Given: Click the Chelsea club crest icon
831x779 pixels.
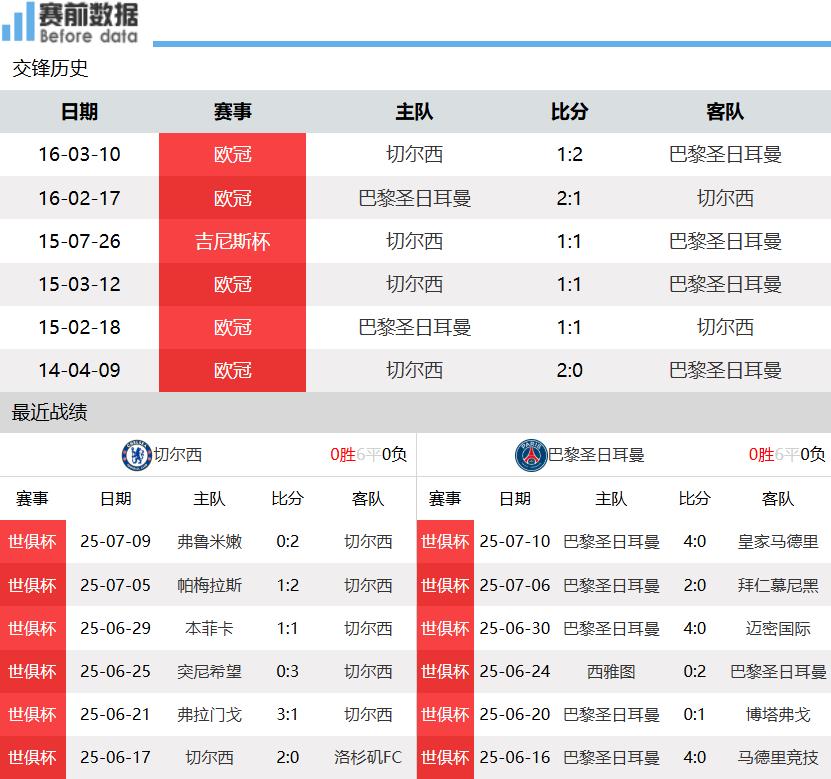Looking at the screenshot, I should tap(137, 455).
